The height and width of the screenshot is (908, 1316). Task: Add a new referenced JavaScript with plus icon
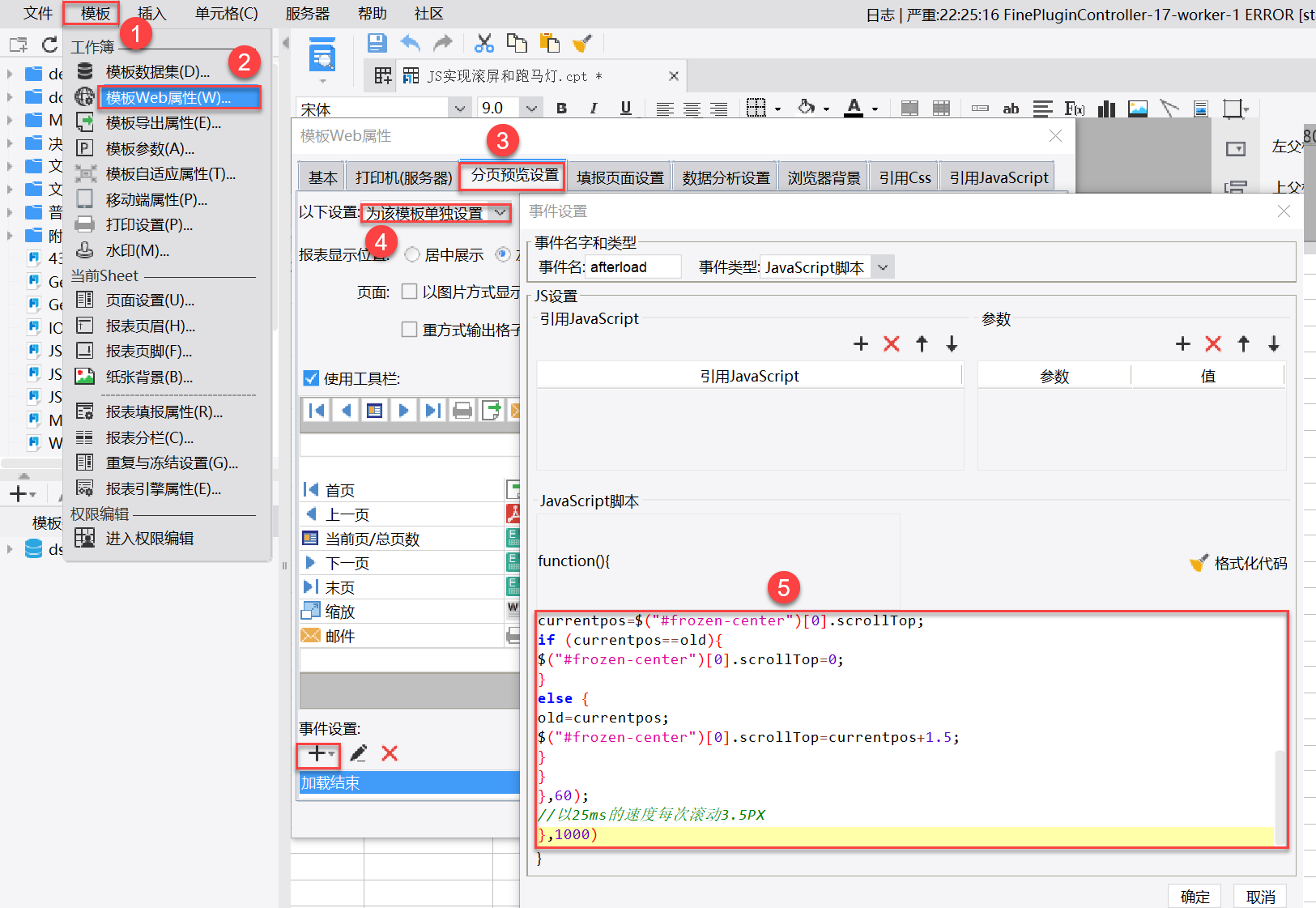pyautogui.click(x=861, y=344)
